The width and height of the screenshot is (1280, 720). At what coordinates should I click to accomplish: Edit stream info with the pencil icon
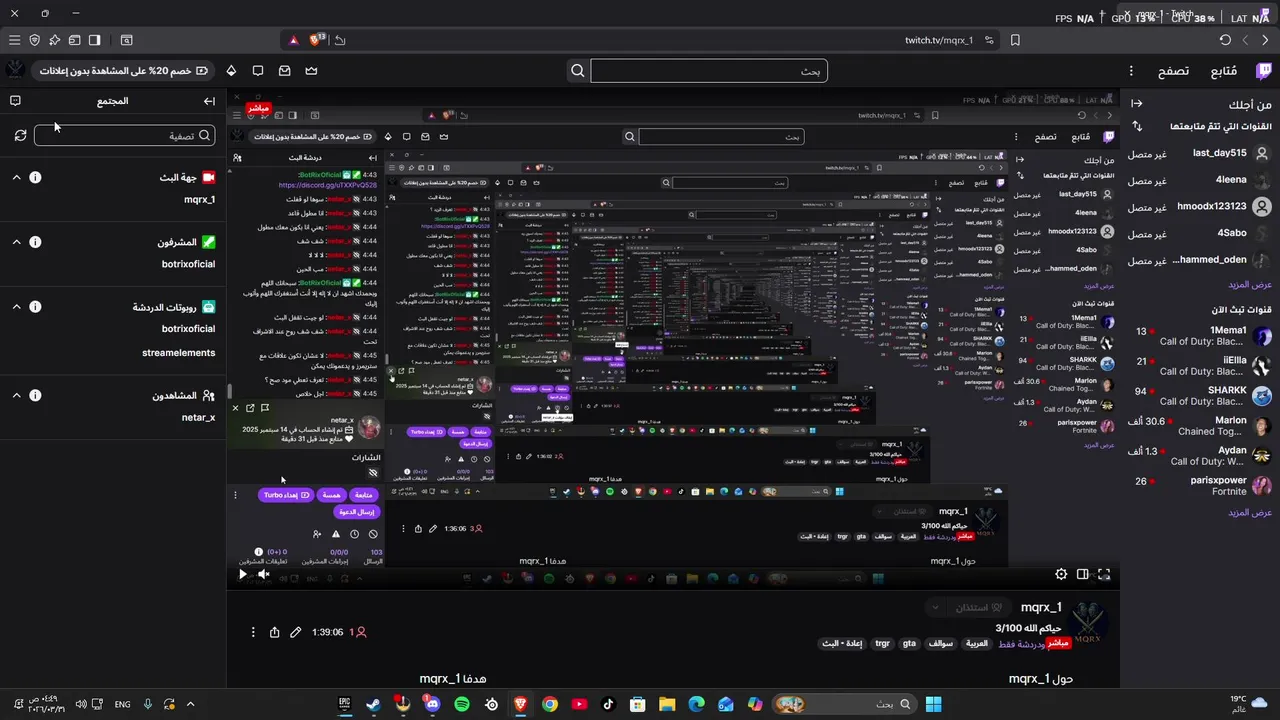[296, 632]
